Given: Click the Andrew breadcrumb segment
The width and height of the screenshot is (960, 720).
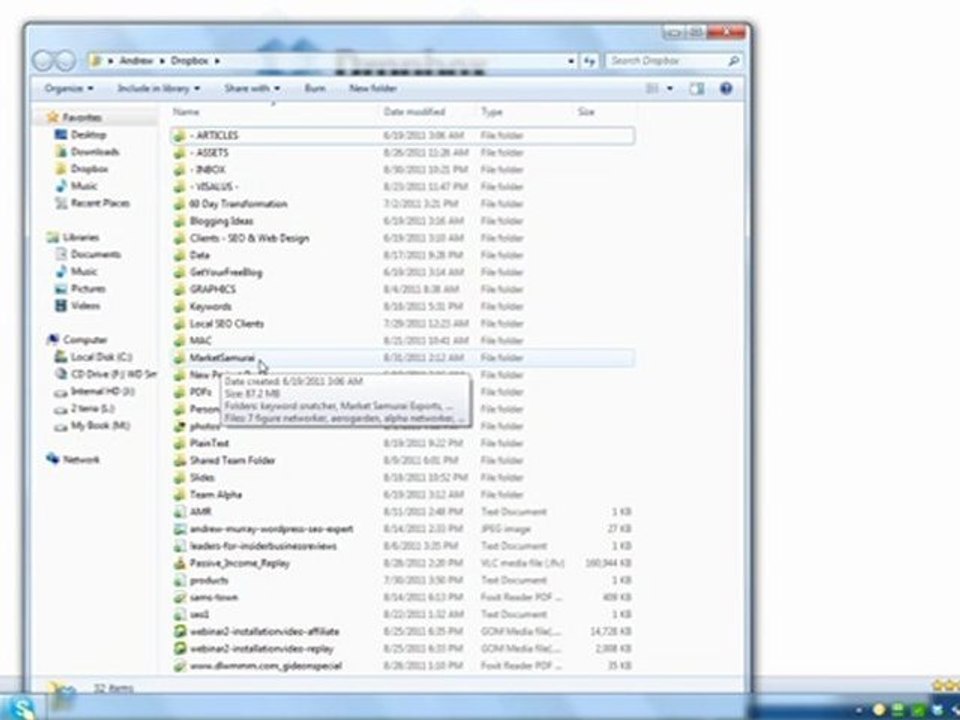Looking at the screenshot, I should pos(136,61).
